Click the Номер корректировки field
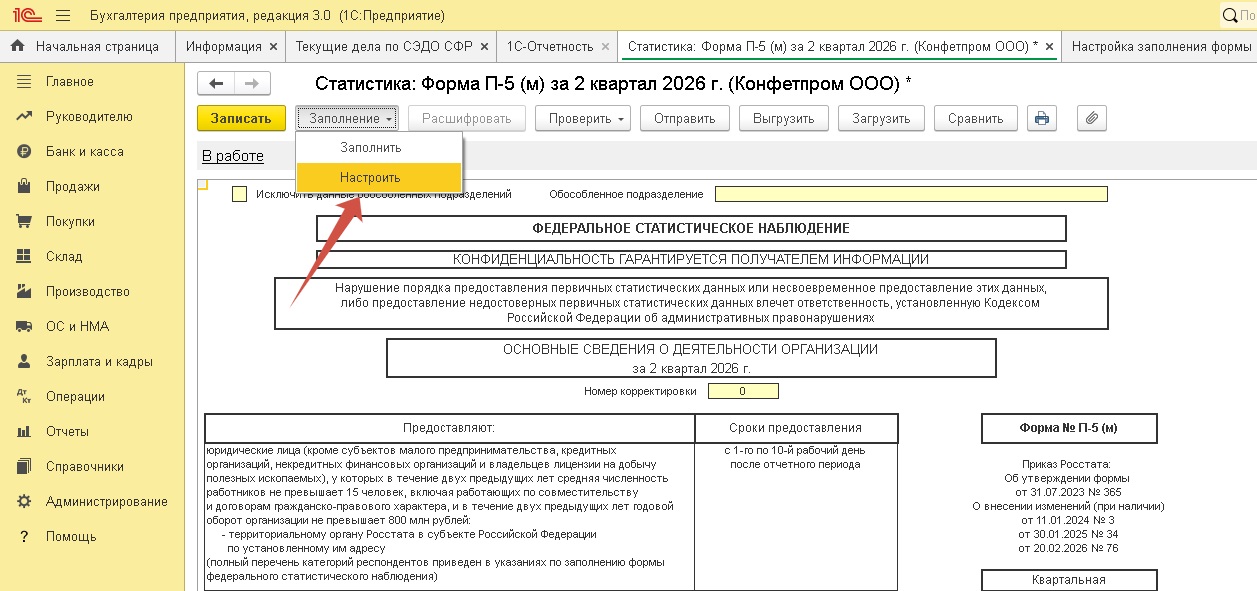This screenshot has width=1257, height=591. tap(743, 391)
